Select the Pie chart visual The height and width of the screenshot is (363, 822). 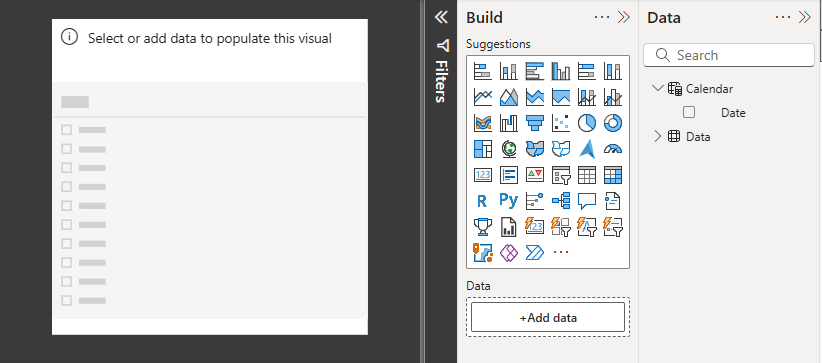[587, 123]
